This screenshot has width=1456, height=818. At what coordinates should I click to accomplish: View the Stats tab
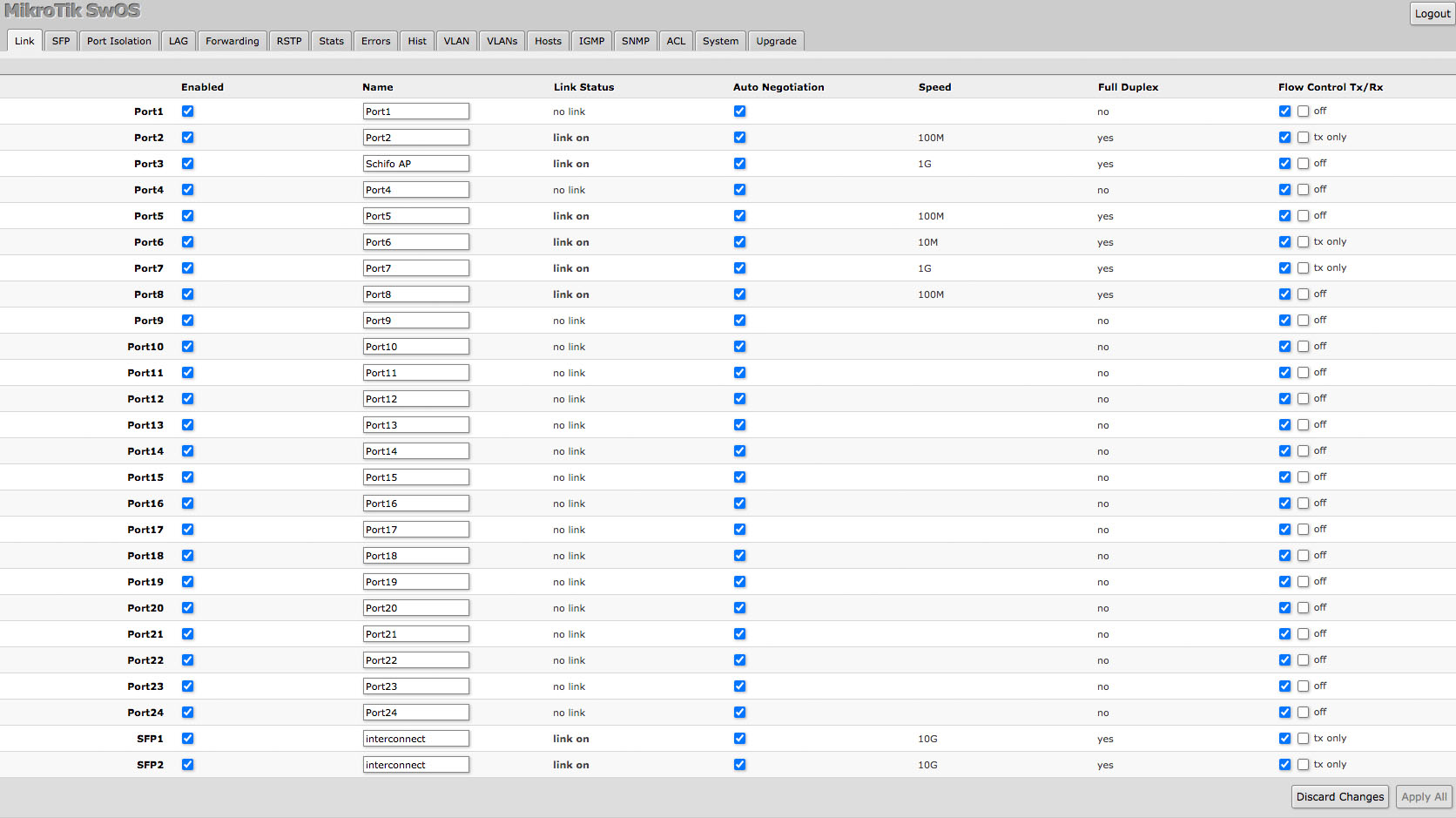click(x=332, y=41)
